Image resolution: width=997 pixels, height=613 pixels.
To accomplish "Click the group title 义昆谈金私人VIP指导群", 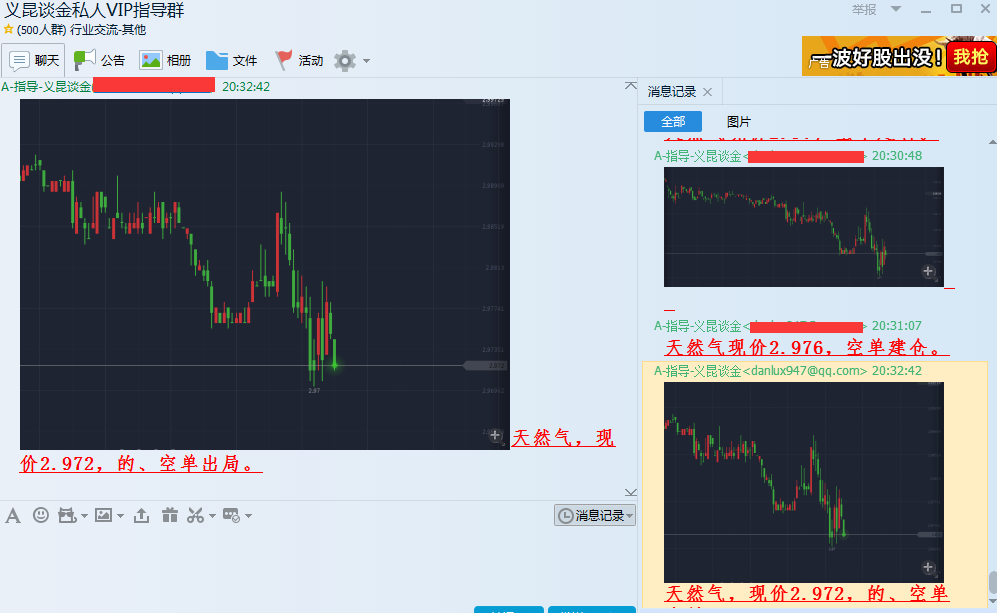I will pos(94,11).
